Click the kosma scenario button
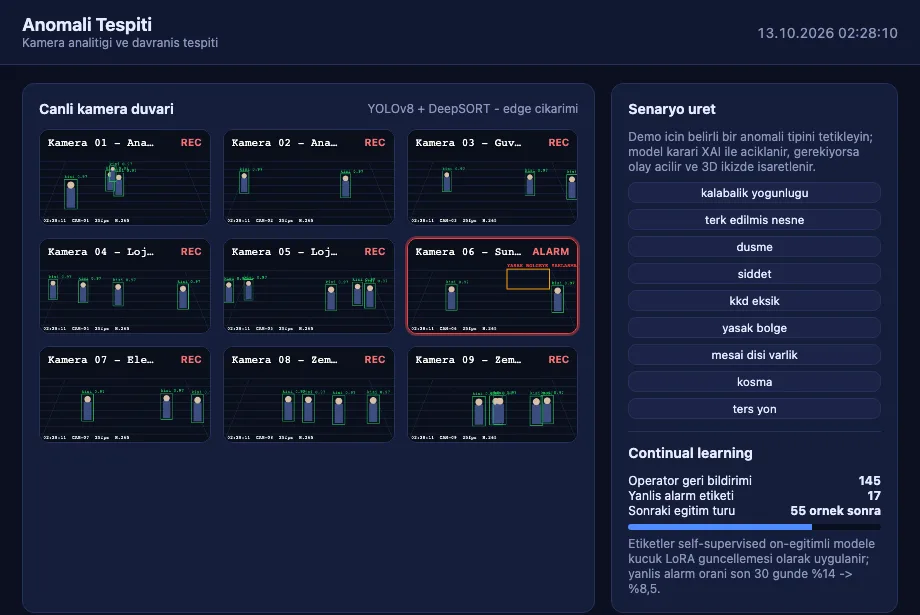 click(x=754, y=381)
